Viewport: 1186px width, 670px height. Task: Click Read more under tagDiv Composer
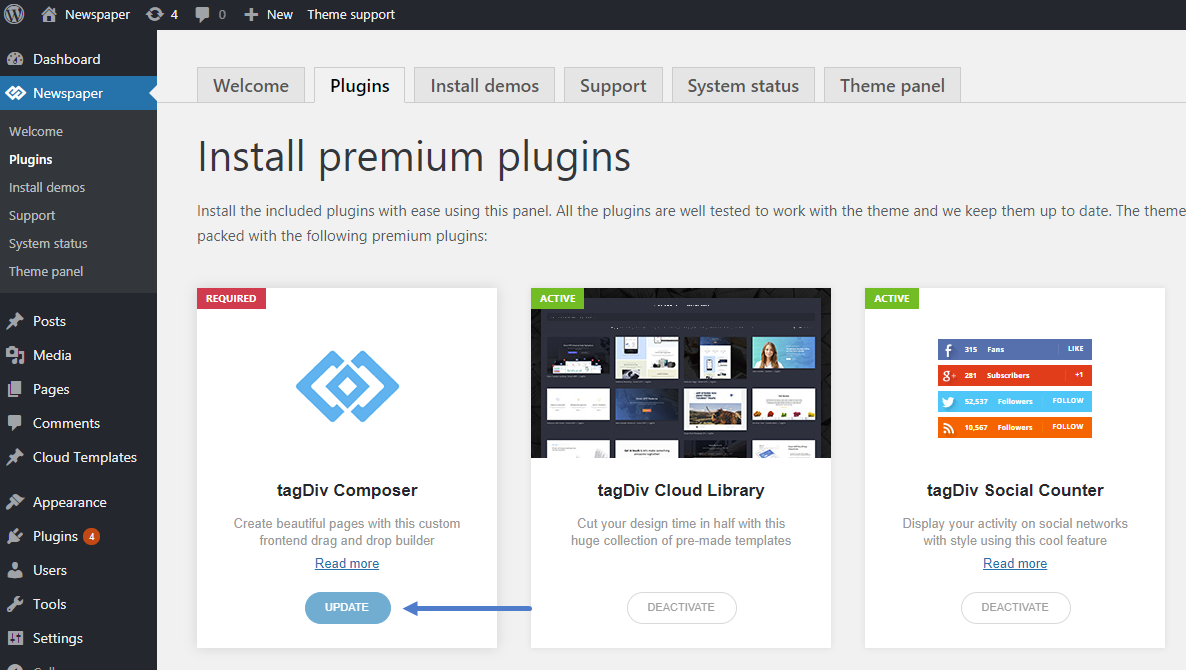coord(347,563)
